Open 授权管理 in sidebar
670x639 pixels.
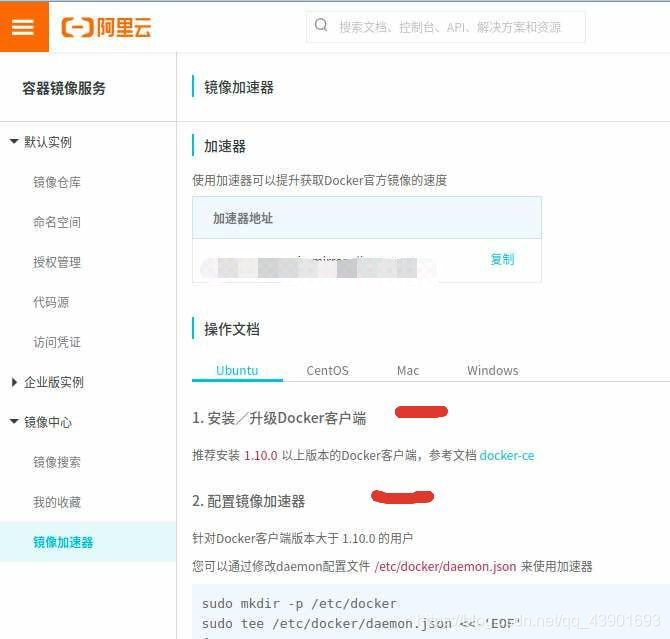point(57,262)
